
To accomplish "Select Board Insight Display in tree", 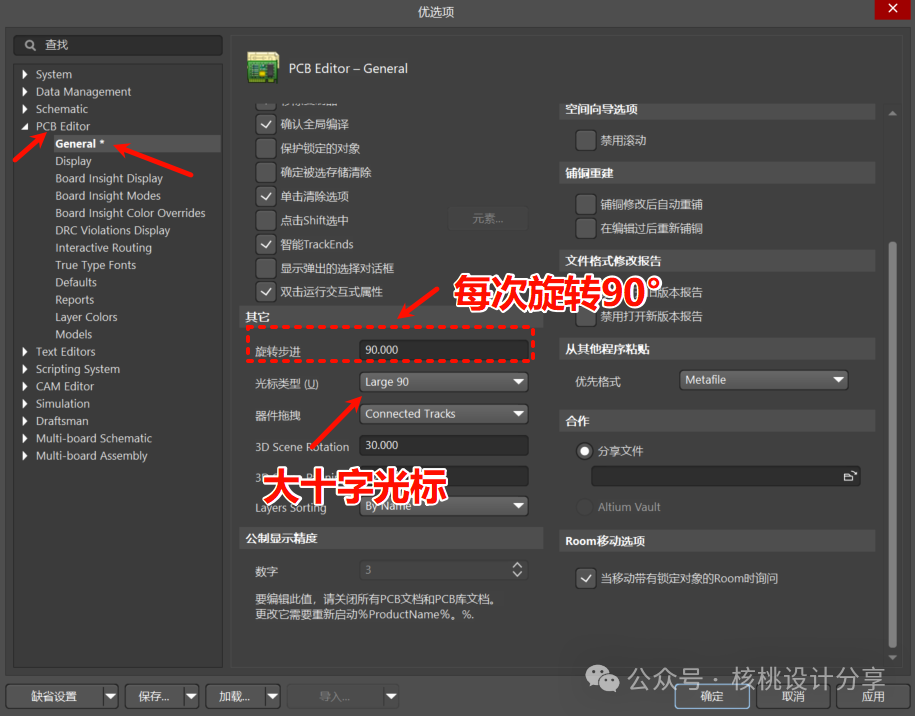I will [109, 179].
